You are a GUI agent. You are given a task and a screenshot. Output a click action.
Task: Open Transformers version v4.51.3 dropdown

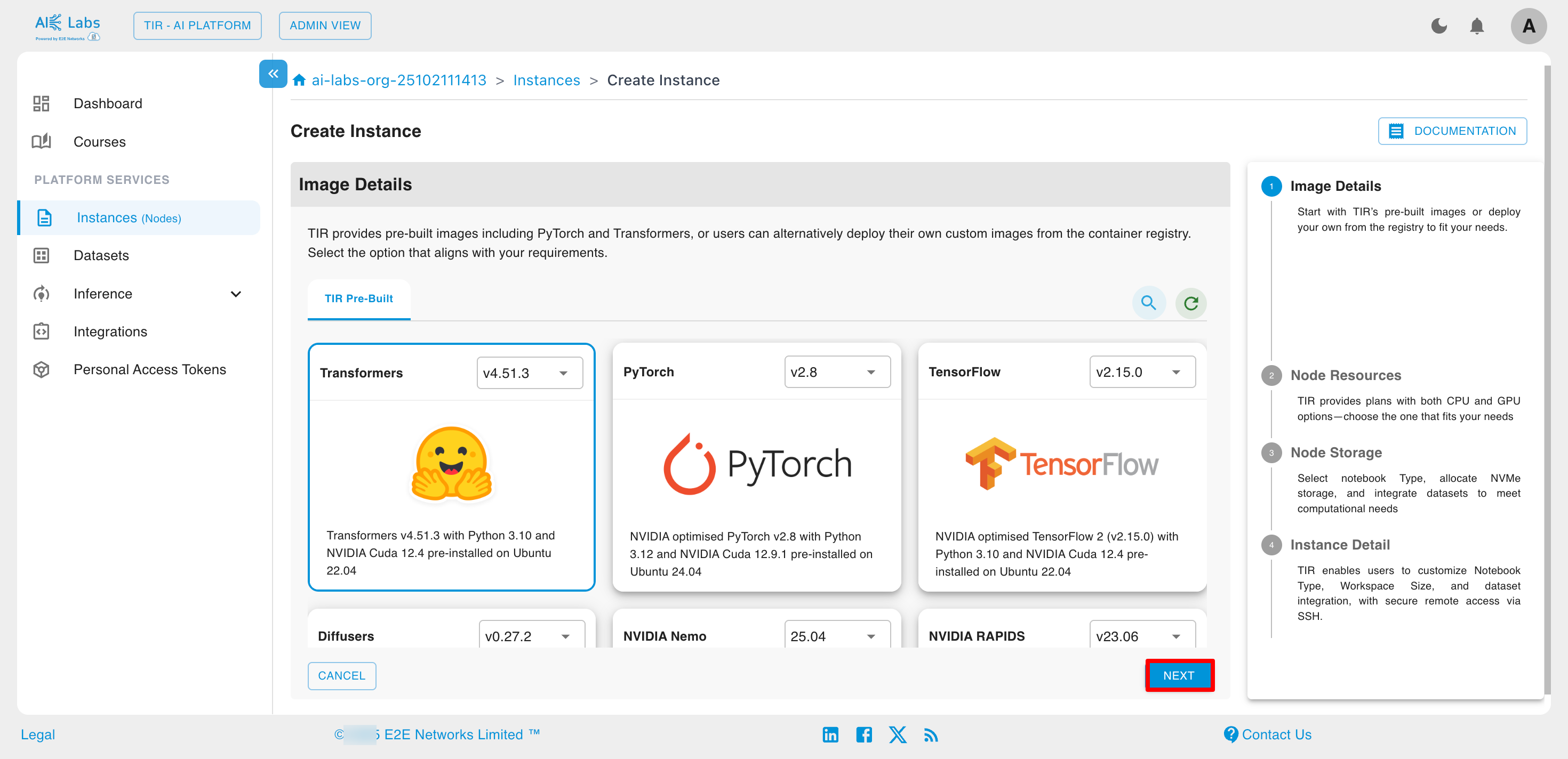[x=530, y=373]
